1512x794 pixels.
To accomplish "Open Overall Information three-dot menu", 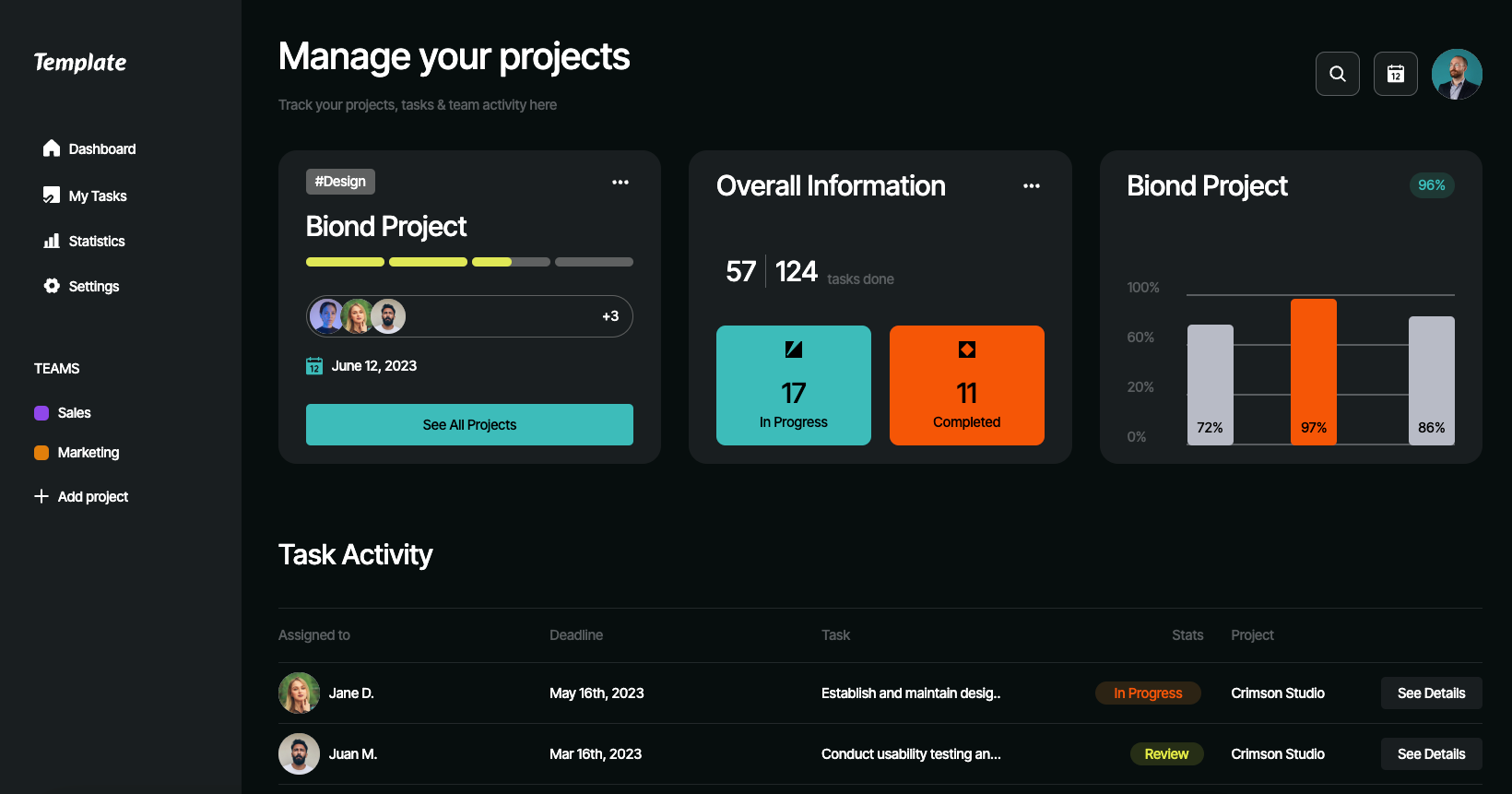I will click(1032, 185).
